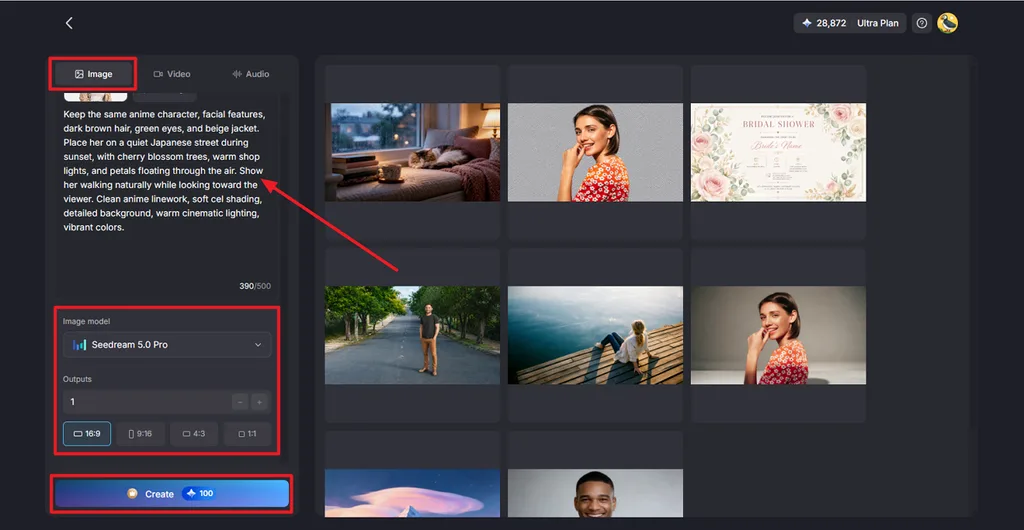The height and width of the screenshot is (530, 1024).
Task: Click the Outputs label
Action: pyautogui.click(x=77, y=379)
